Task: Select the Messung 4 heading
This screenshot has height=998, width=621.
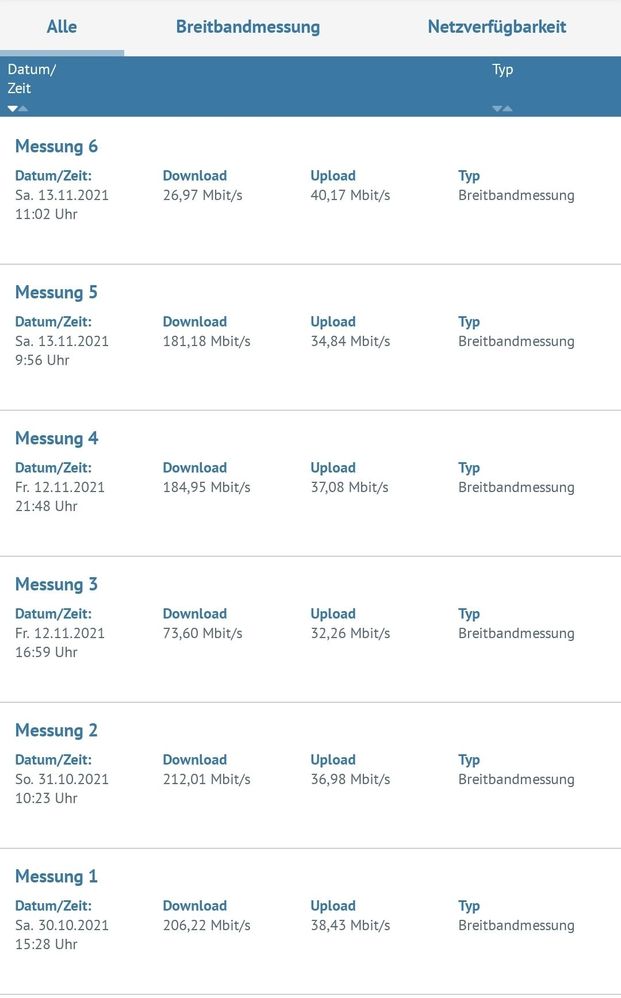Action: 56,439
